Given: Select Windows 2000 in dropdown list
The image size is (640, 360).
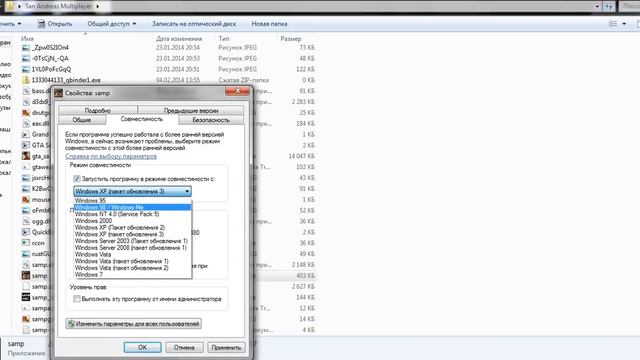Looking at the screenshot, I should tap(133, 221).
